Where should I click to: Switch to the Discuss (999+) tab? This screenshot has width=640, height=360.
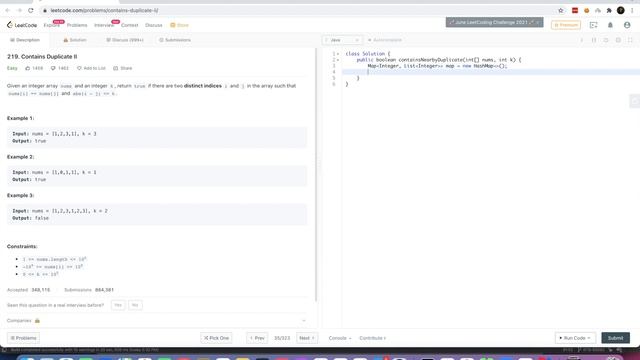coord(124,40)
